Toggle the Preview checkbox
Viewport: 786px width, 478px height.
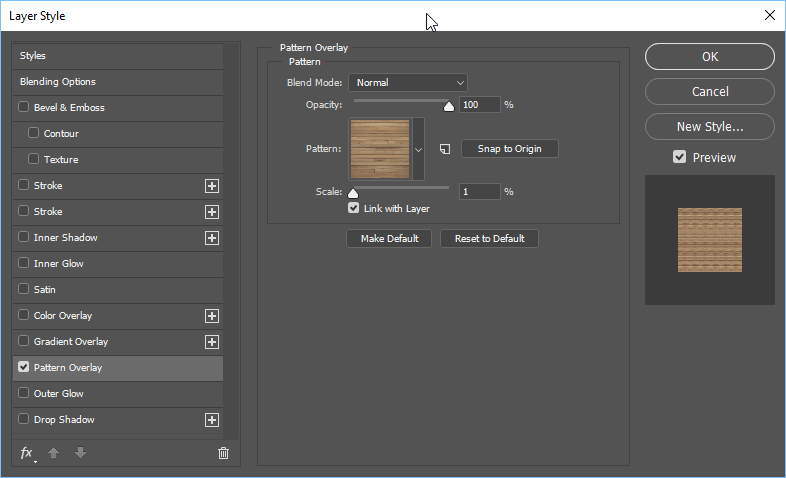point(679,157)
